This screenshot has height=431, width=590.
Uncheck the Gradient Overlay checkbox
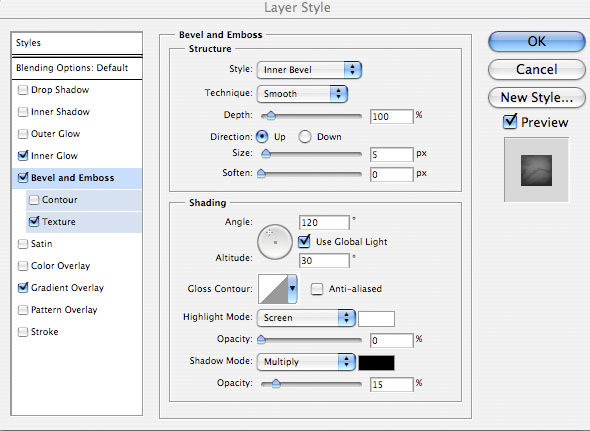coord(23,288)
